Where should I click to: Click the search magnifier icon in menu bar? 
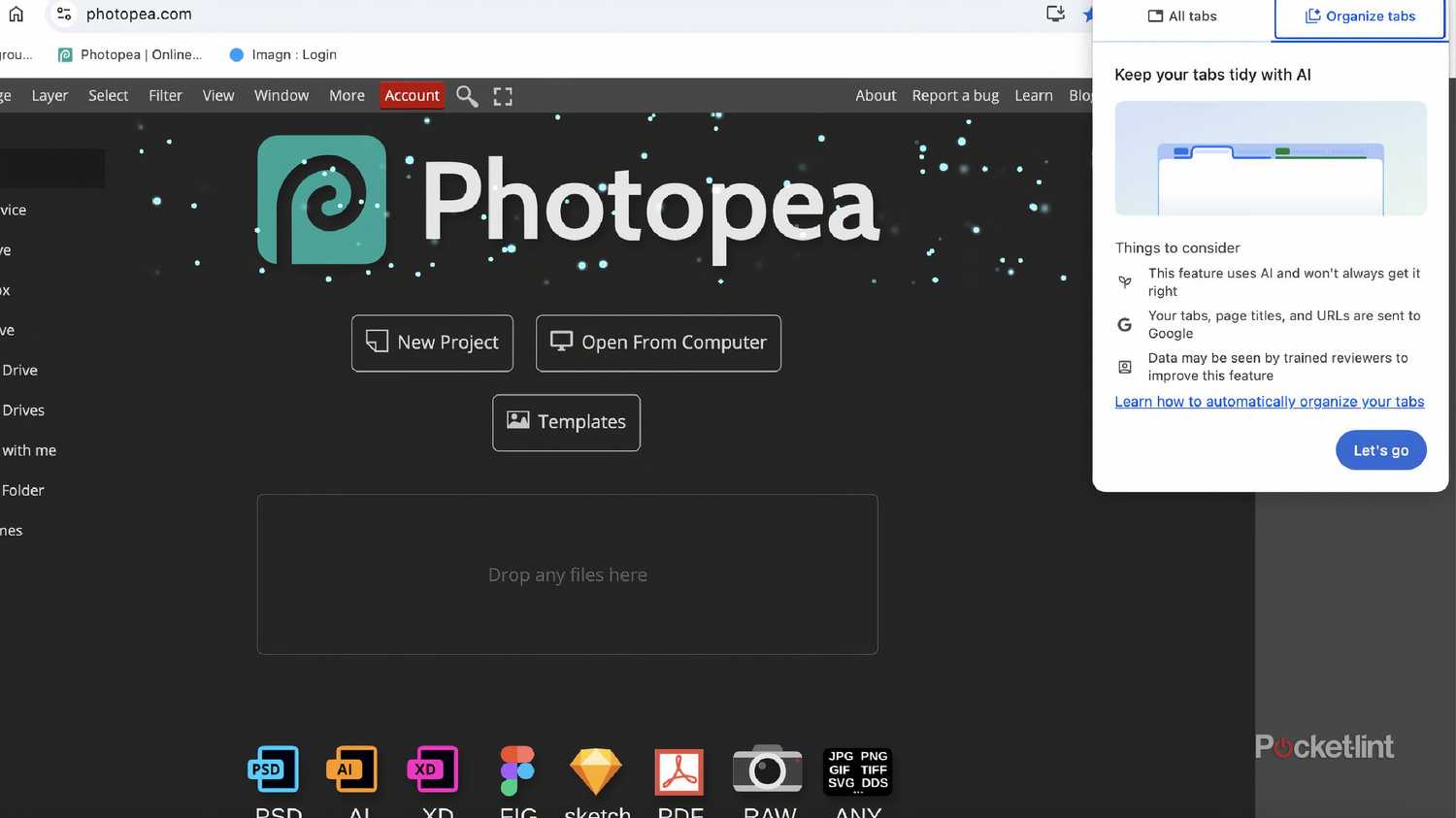coord(467,96)
